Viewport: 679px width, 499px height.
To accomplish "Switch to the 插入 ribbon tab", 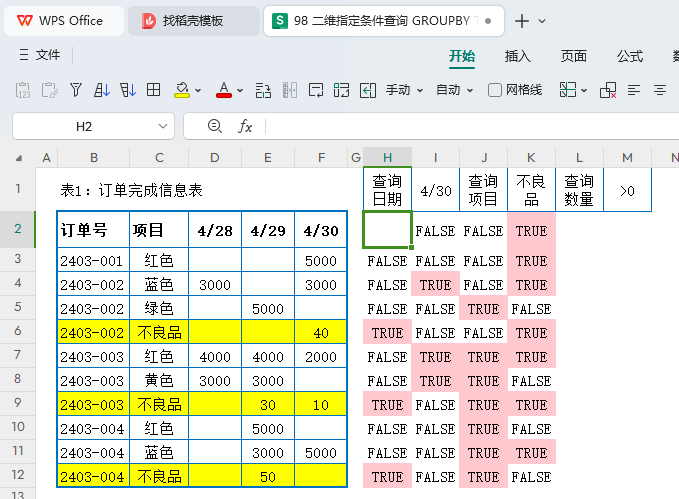I will tap(517, 56).
